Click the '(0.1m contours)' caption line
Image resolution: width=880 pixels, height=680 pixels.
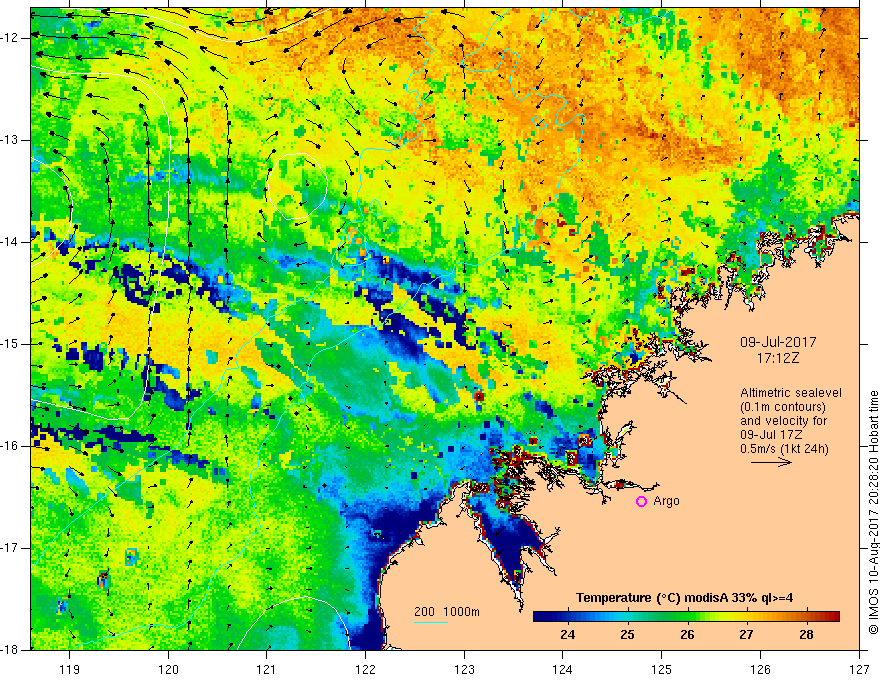tap(783, 407)
